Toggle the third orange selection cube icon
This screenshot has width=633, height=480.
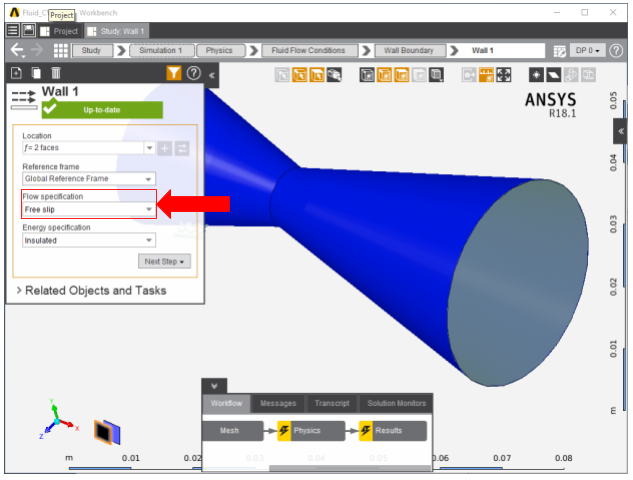(x=317, y=75)
